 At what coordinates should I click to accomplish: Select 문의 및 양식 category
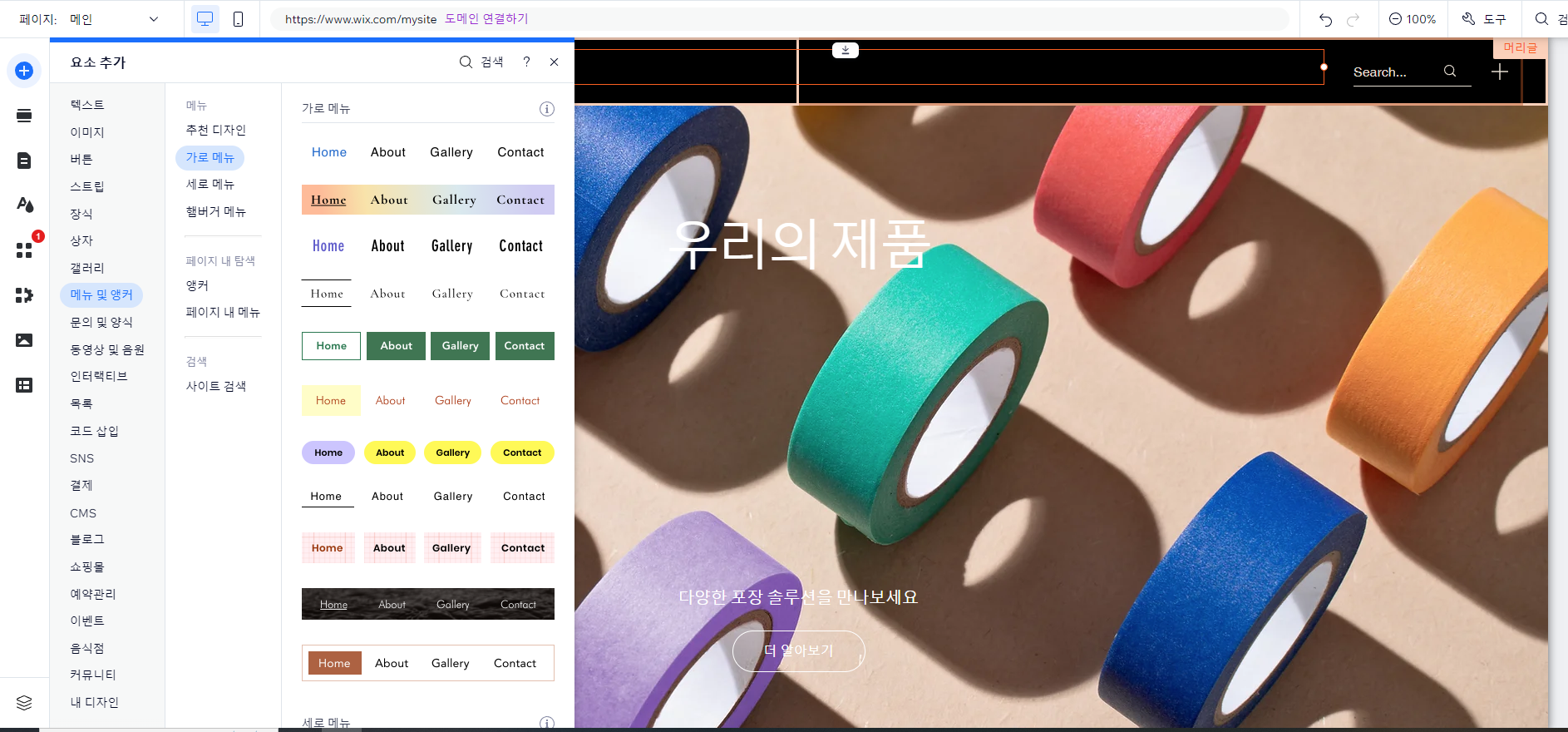pos(101,322)
